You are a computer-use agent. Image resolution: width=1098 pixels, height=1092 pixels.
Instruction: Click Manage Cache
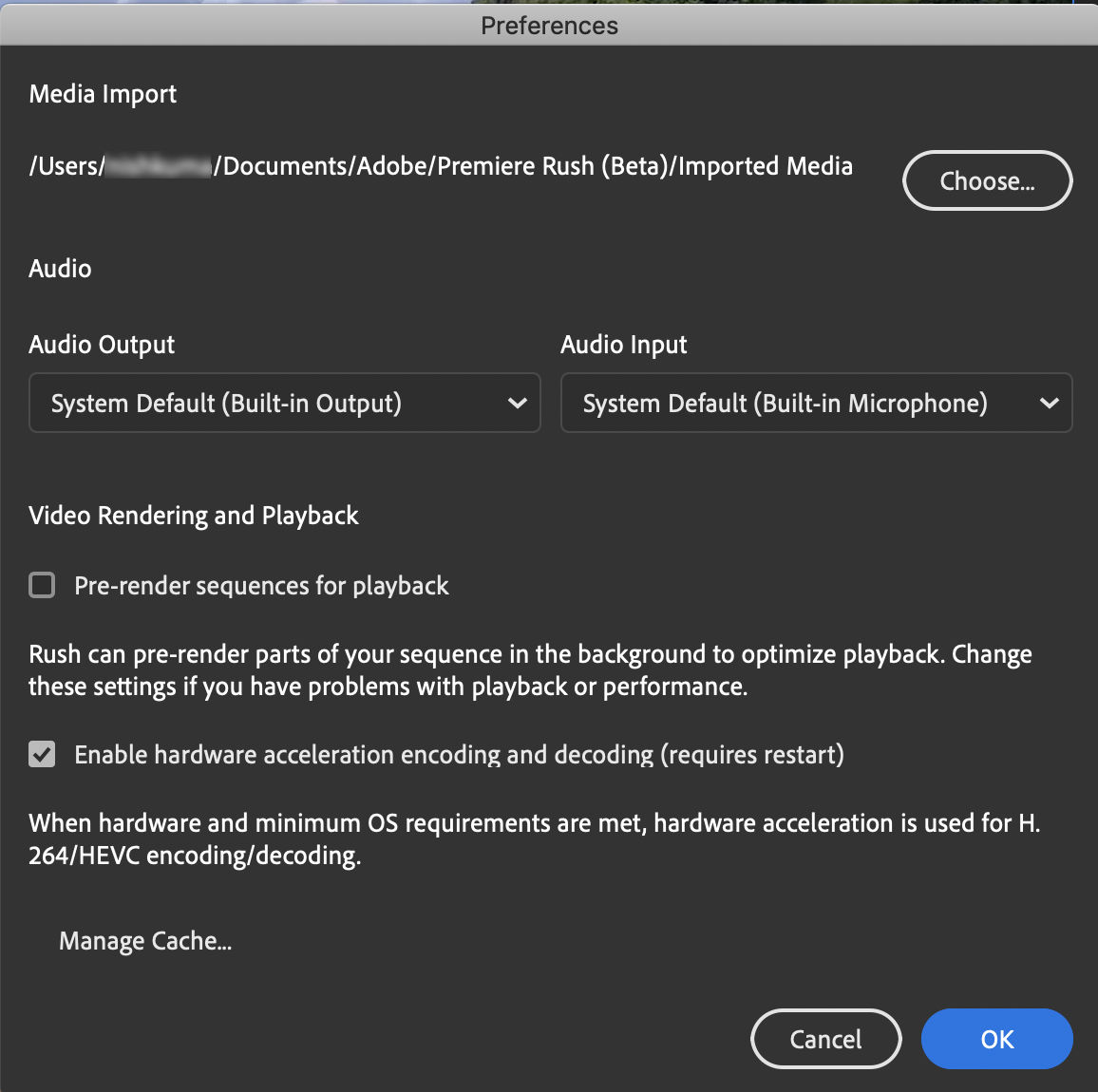pyautogui.click(x=144, y=941)
